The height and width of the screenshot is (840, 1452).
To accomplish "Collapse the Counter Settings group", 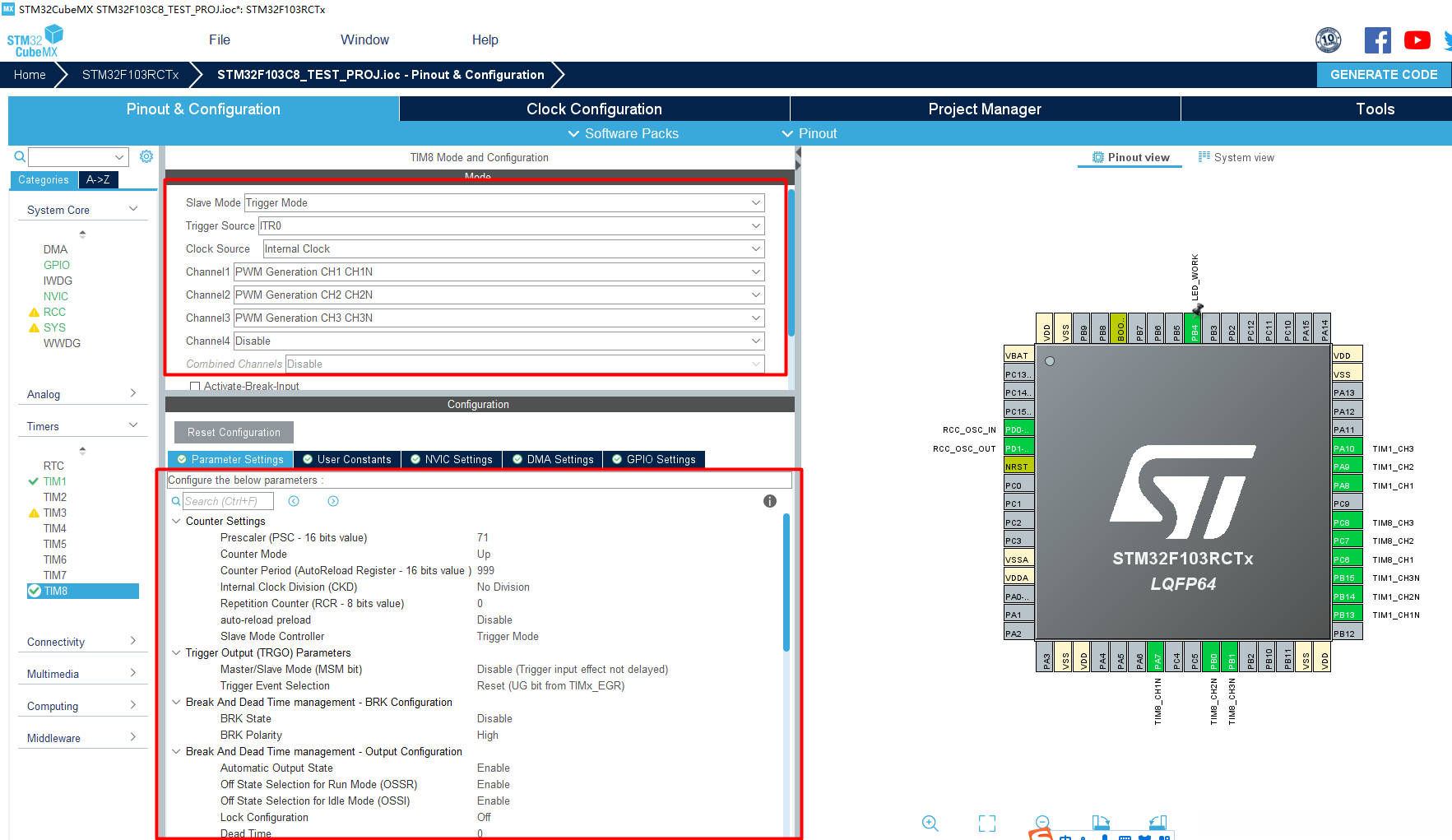I will [x=176, y=521].
